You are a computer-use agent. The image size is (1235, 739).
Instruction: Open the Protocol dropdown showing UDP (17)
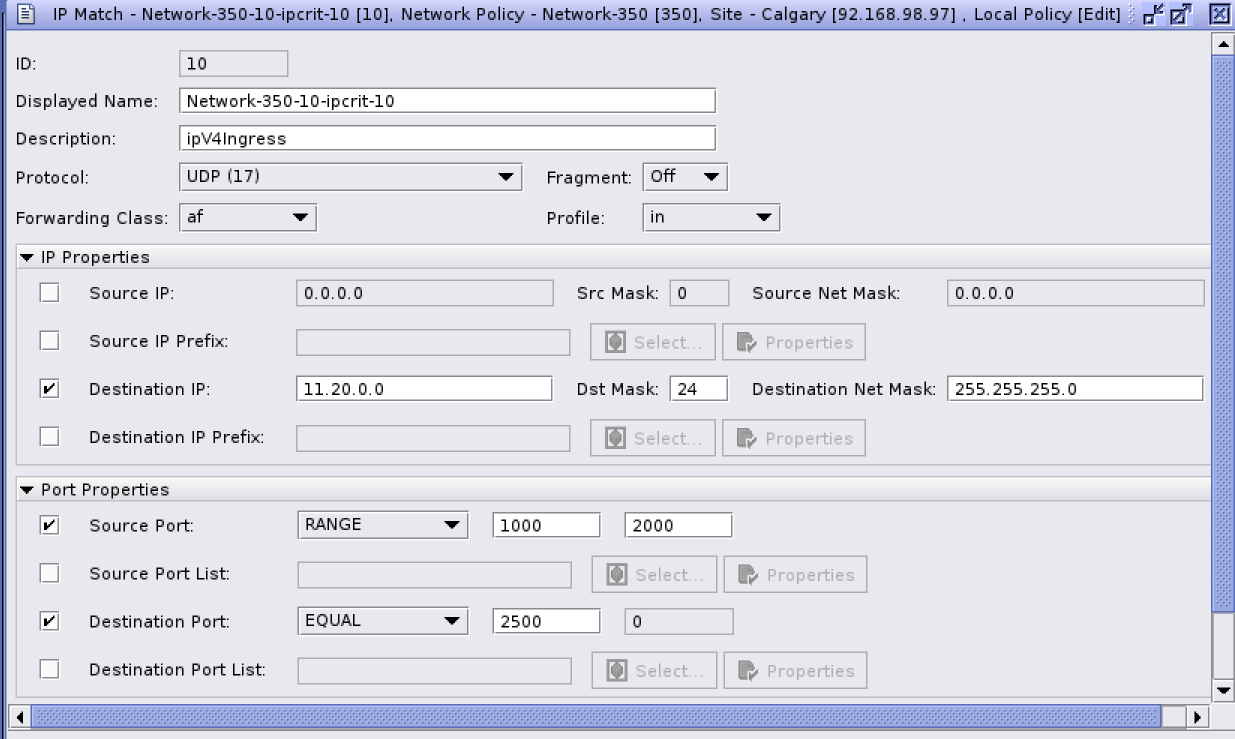pyautogui.click(x=350, y=177)
